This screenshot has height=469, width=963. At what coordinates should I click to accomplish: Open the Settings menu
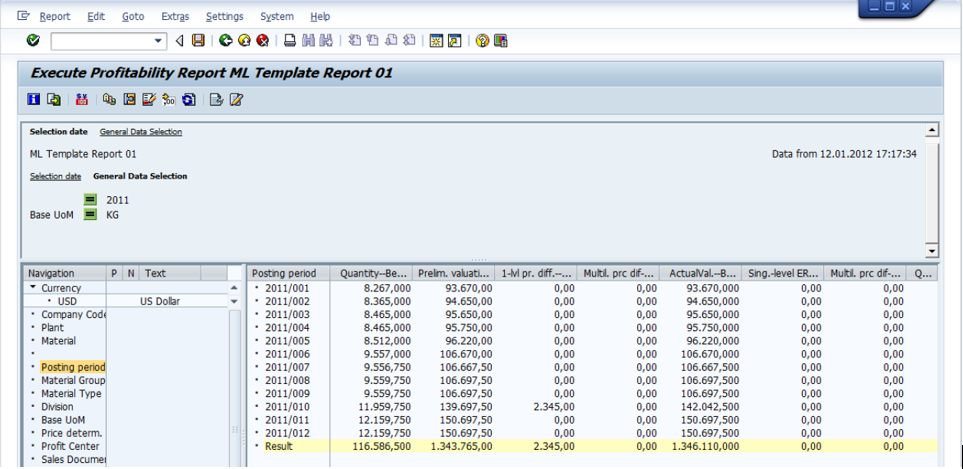pyautogui.click(x=225, y=17)
